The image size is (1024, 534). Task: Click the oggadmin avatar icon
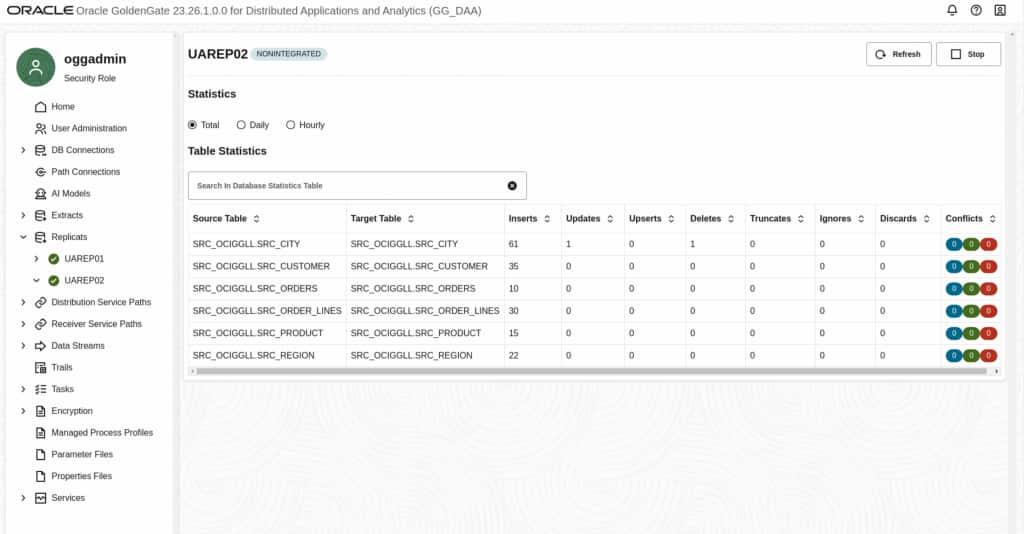click(36, 67)
